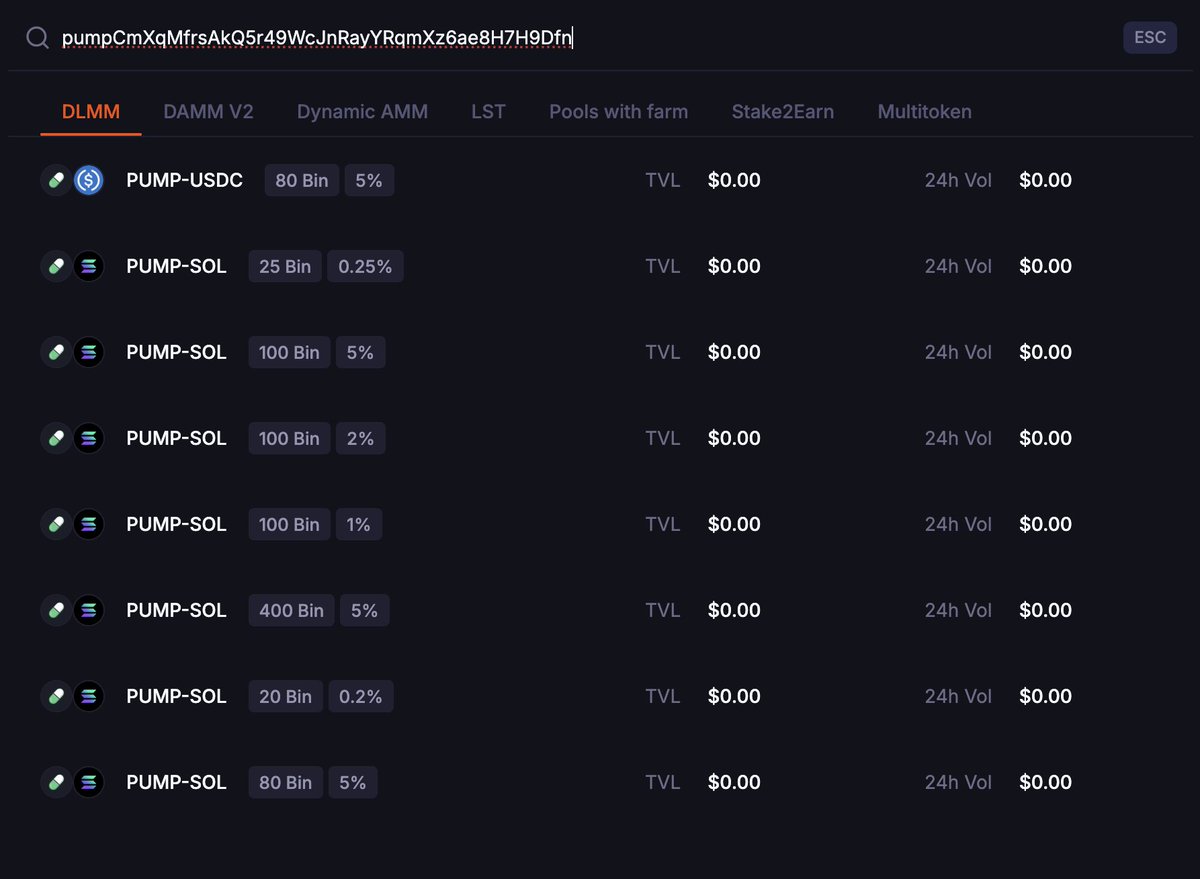The height and width of the screenshot is (879, 1200).
Task: Click the 0.25% fee badge
Action: pyautogui.click(x=365, y=266)
